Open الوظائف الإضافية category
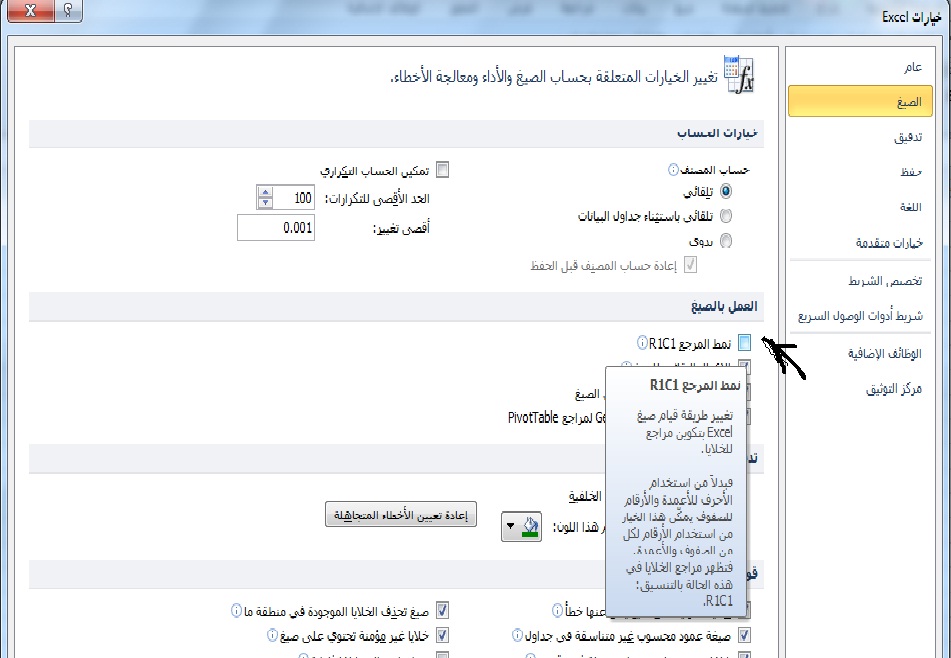 tap(860, 354)
